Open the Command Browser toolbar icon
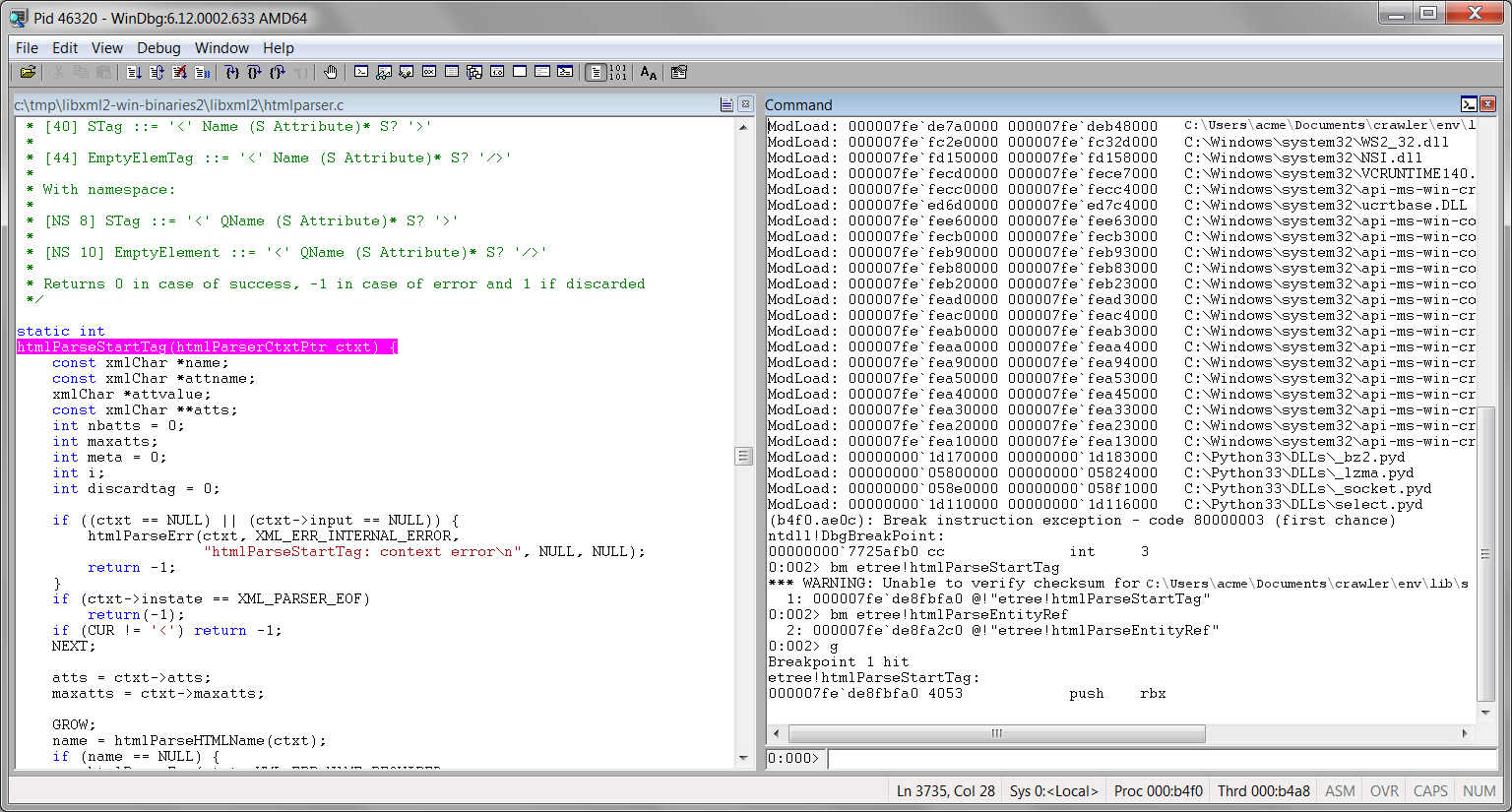The image size is (1512, 812). coord(565,72)
